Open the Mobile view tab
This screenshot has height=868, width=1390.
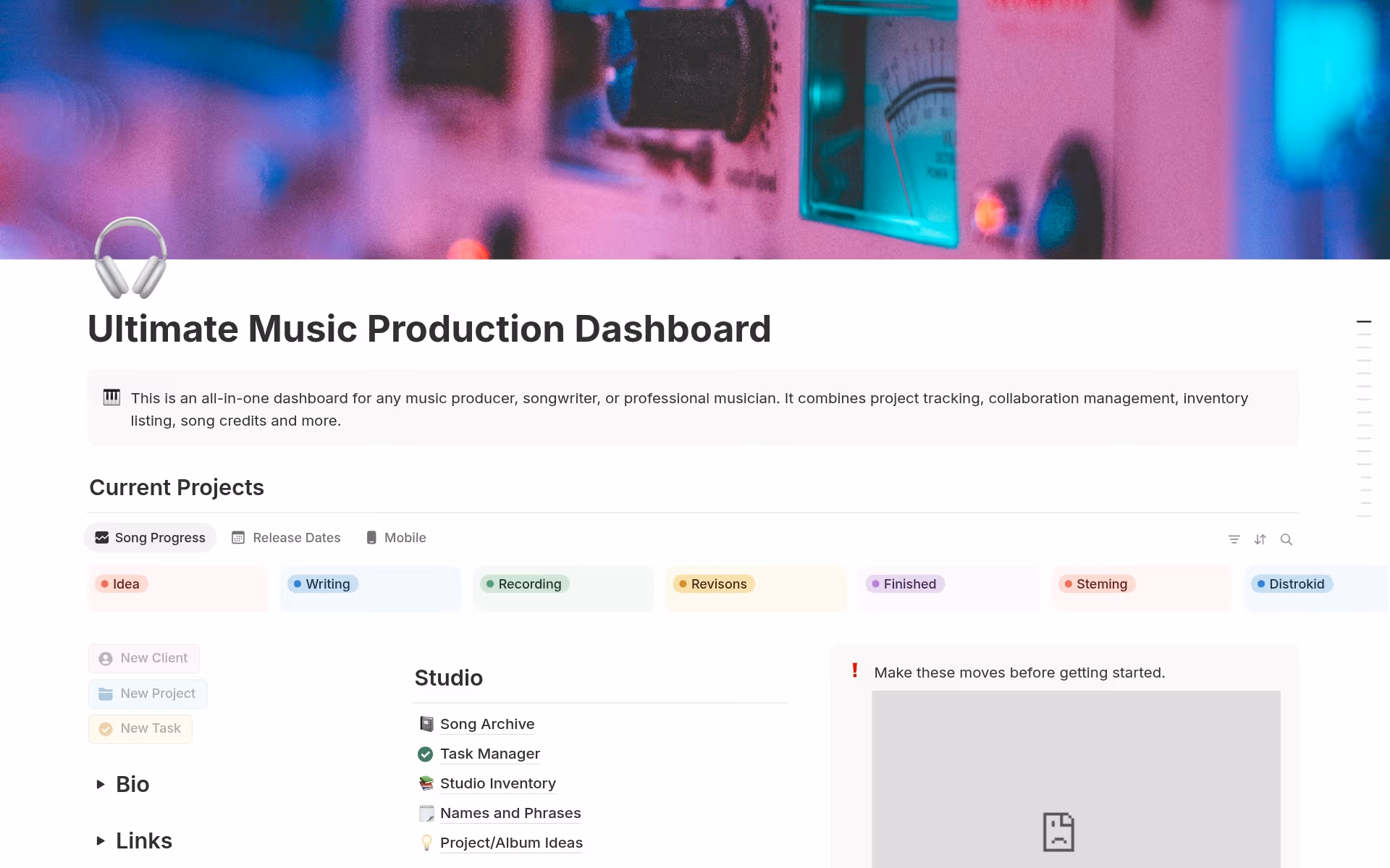coord(396,538)
